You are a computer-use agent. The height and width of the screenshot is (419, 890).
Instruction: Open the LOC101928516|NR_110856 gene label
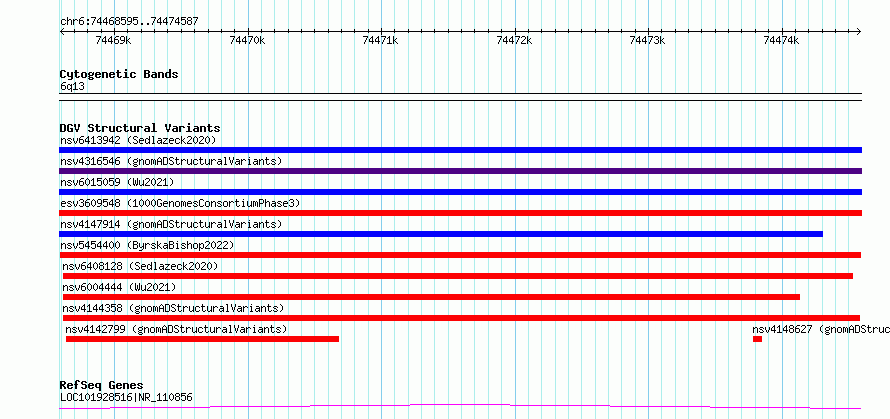tap(126, 397)
